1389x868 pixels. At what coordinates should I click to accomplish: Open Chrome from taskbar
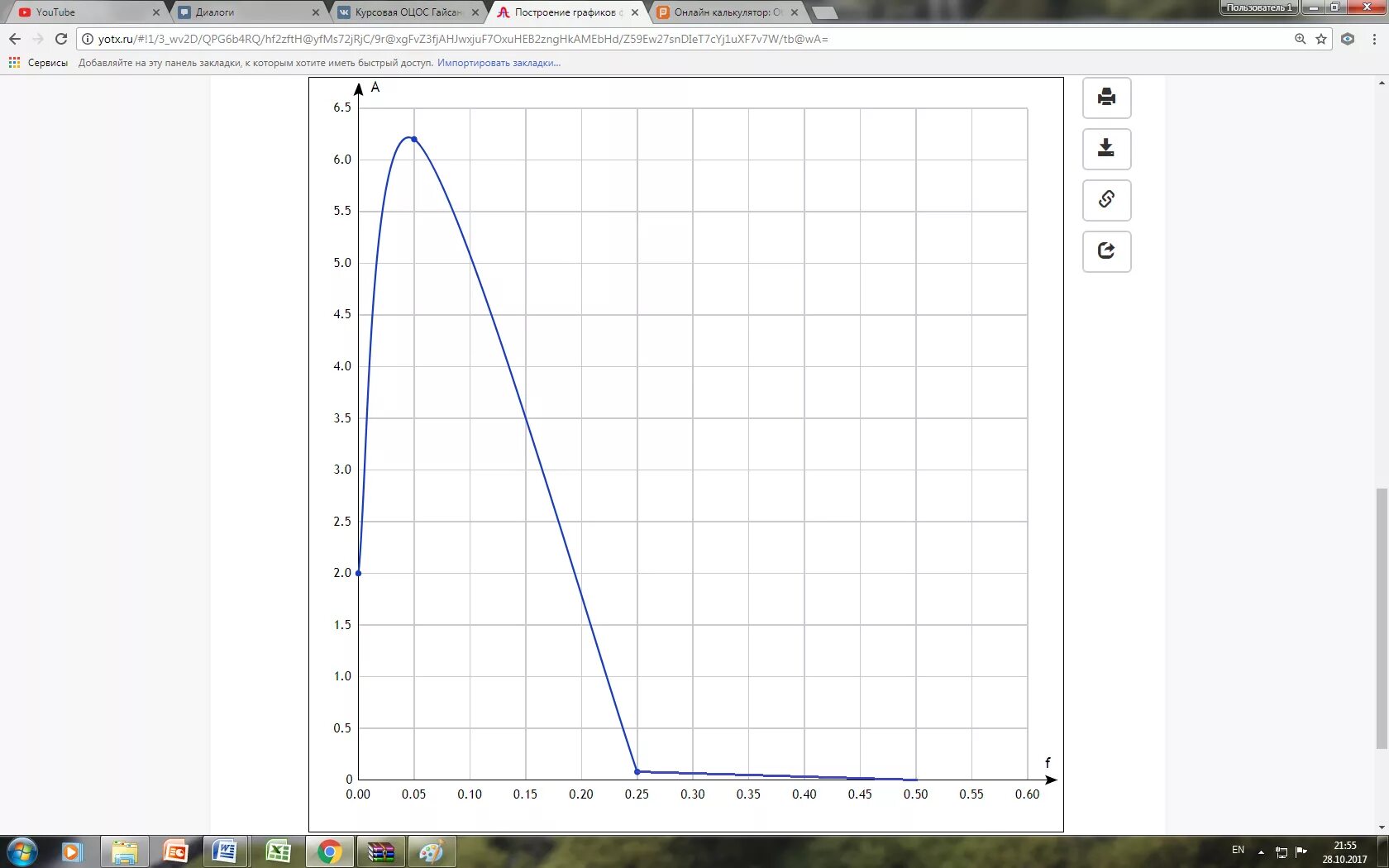[x=329, y=851]
